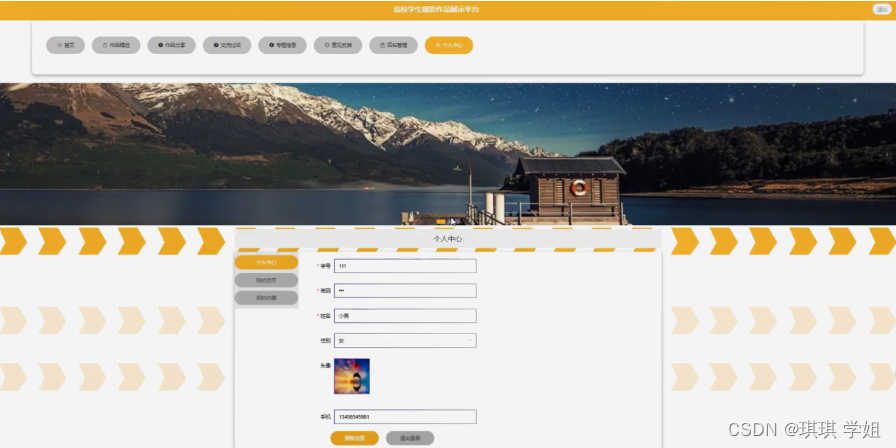Viewport: 896px width, 448px height.
Task: Expand the 性别 gender dropdown
Action: 405,341
